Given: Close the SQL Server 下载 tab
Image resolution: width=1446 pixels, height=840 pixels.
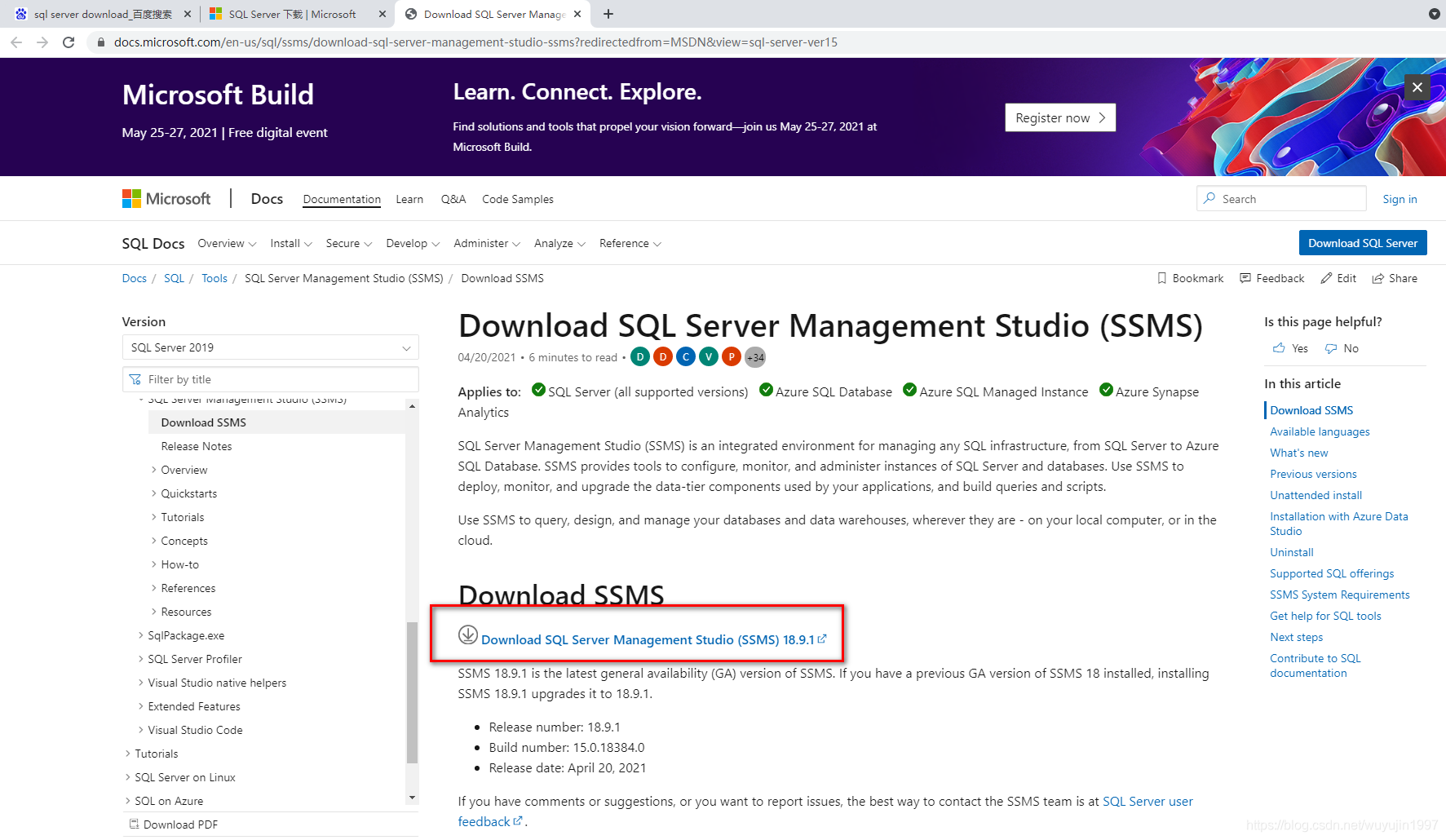Looking at the screenshot, I should pos(382,14).
